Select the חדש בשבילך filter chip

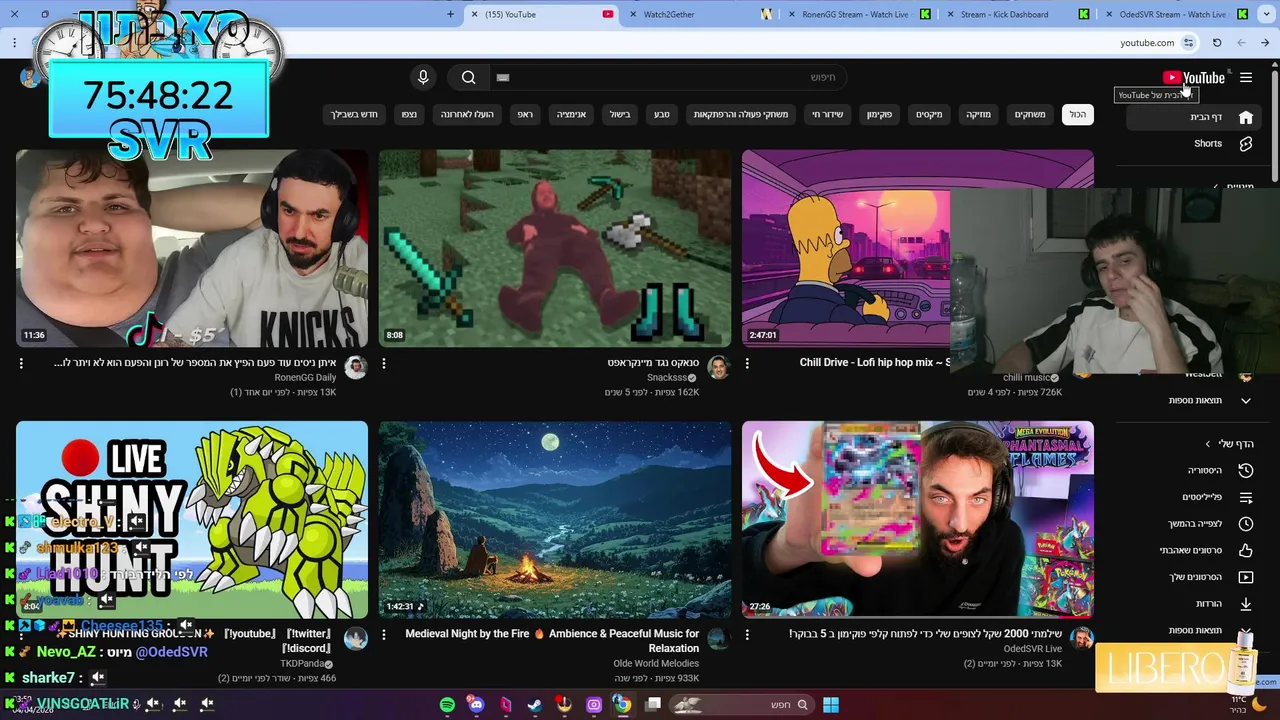pyautogui.click(x=355, y=114)
